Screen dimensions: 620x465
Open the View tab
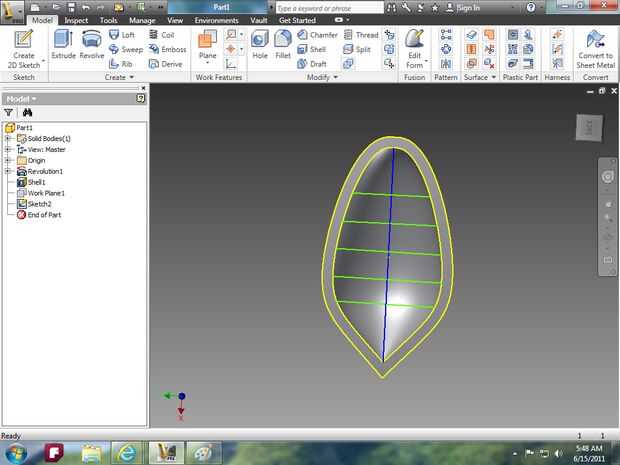[175, 20]
